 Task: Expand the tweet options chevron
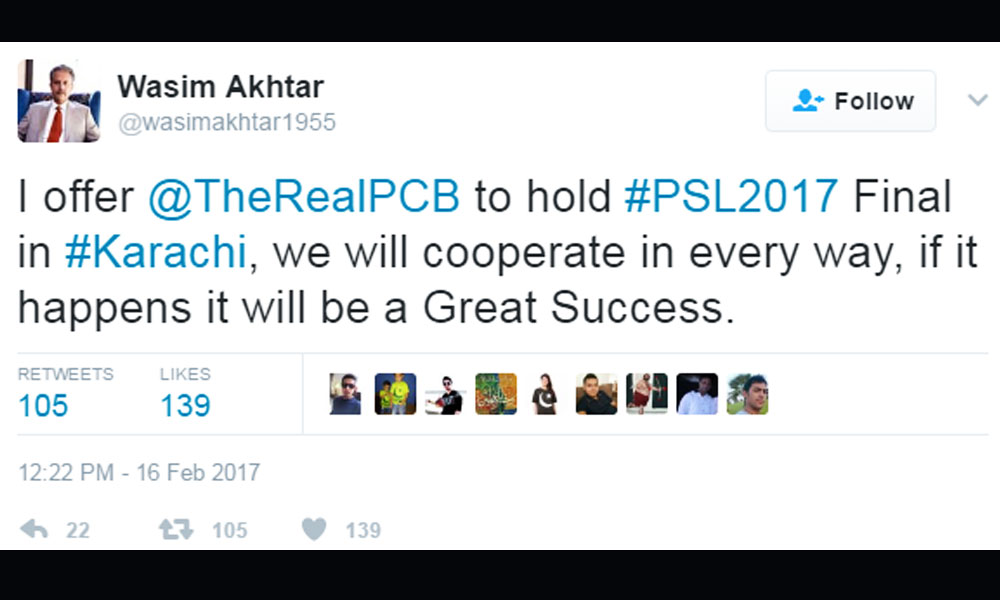click(x=977, y=100)
